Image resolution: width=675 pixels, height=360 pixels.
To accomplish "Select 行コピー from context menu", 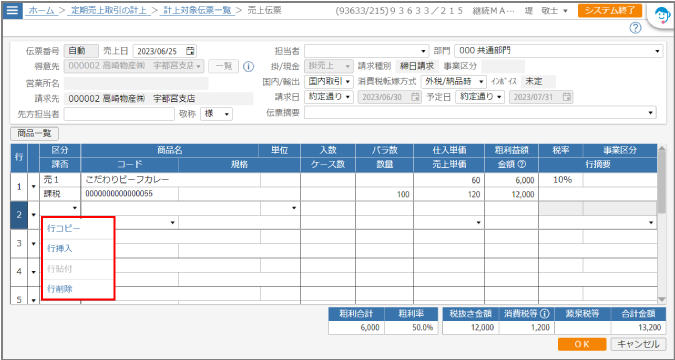I will click(78, 229).
